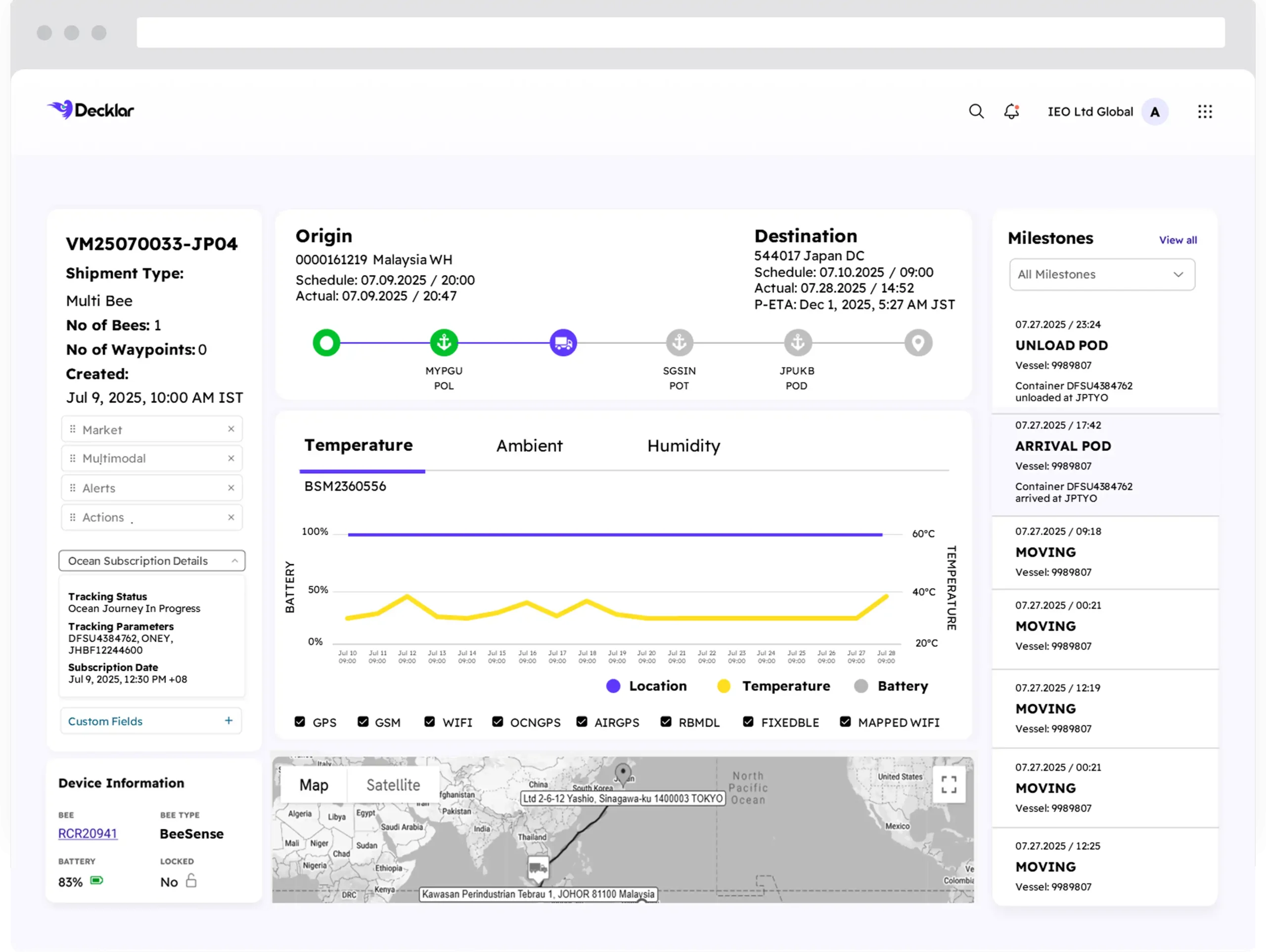Image resolution: width=1266 pixels, height=952 pixels.
Task: Enter map fullscreen mode
Action: pyautogui.click(x=949, y=784)
